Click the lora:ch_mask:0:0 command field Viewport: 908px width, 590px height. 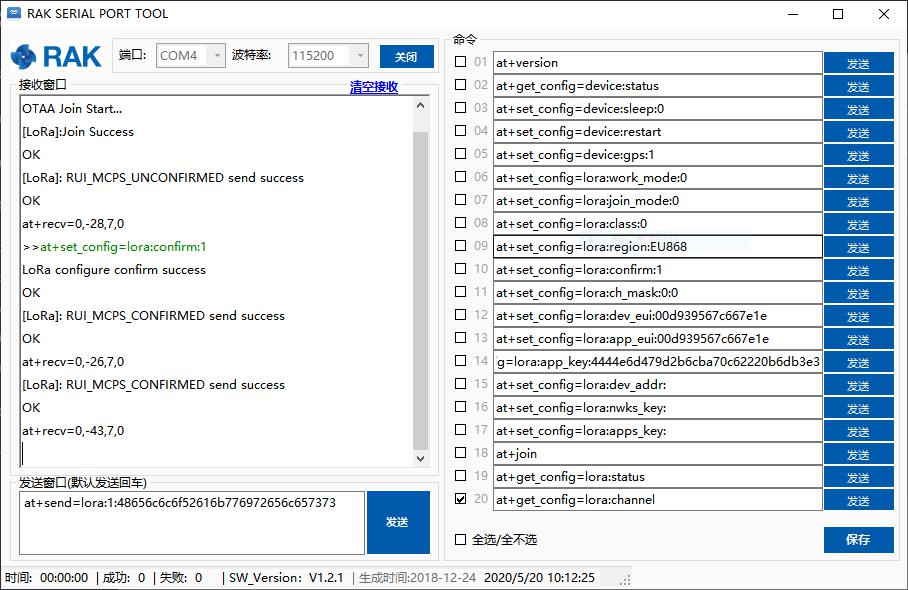tap(658, 293)
